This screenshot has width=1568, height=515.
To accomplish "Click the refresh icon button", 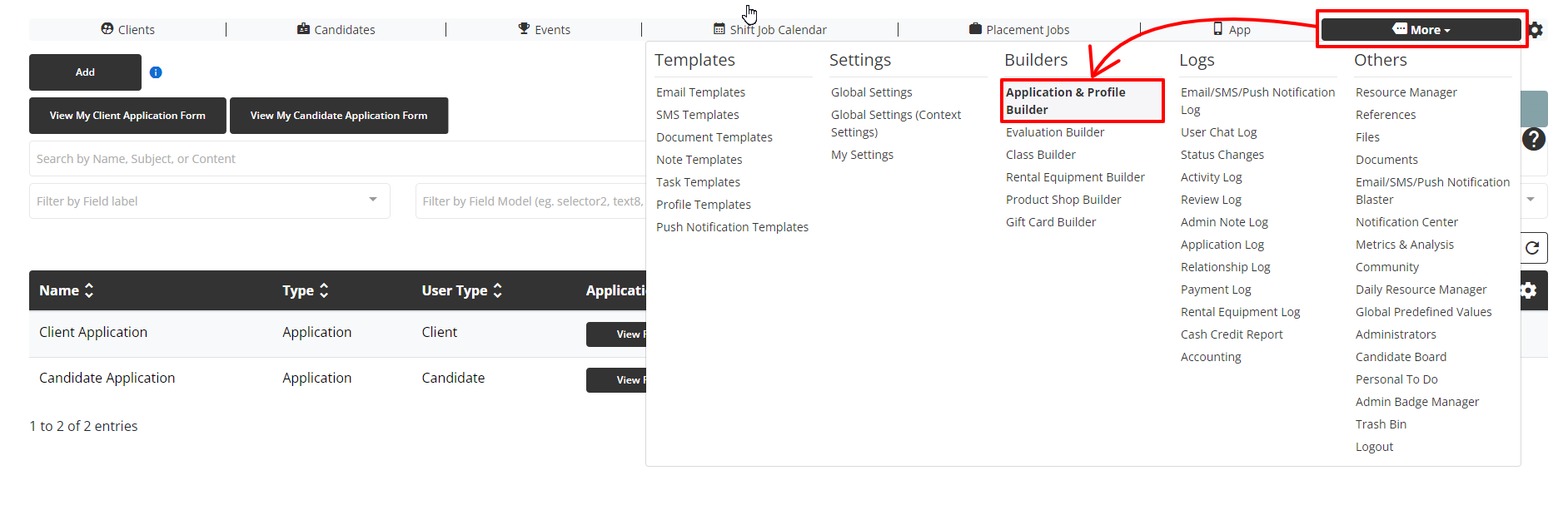I will (1532, 248).
